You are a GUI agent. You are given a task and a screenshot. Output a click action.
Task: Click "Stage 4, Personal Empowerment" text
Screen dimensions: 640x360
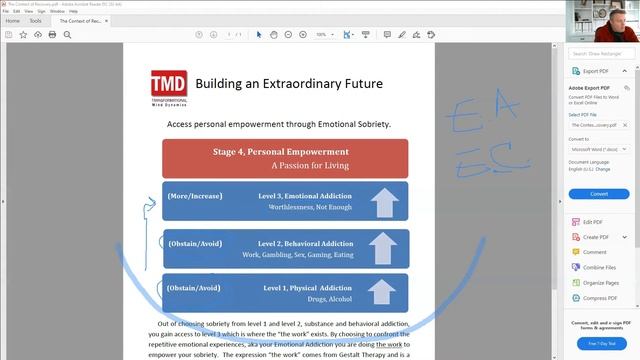pyautogui.click(x=281, y=152)
